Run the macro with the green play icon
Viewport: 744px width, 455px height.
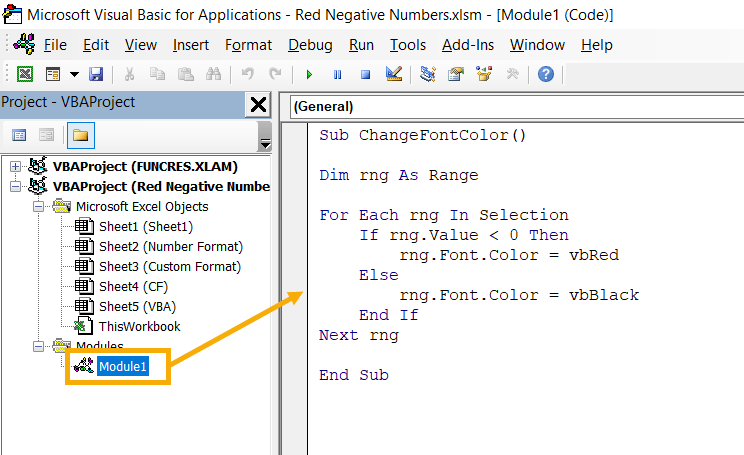310,74
